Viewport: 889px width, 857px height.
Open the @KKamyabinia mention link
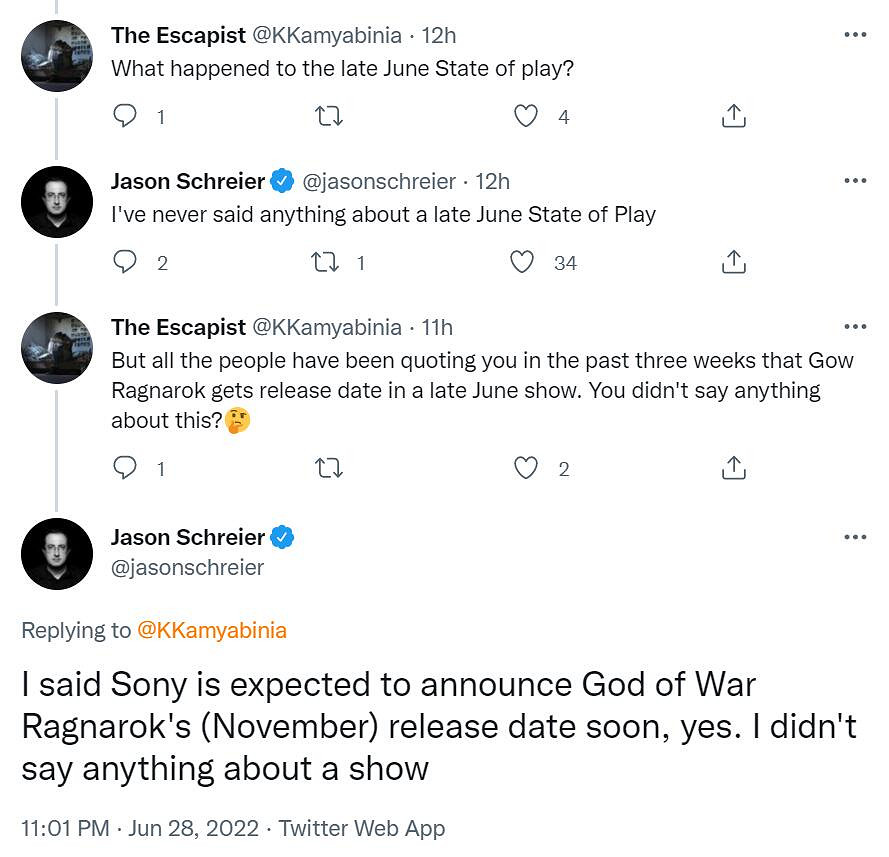pyautogui.click(x=211, y=630)
